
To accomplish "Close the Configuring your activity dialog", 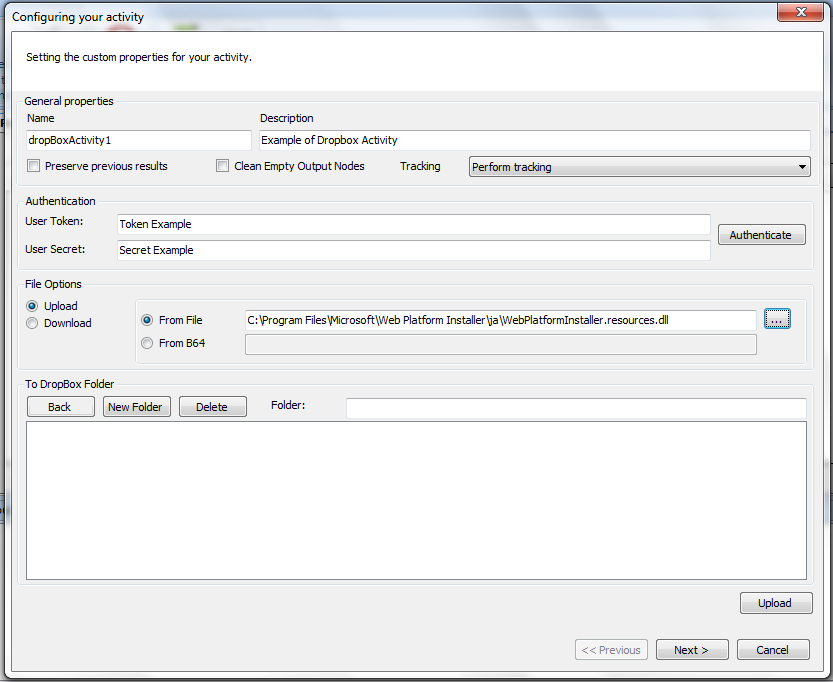I will [x=800, y=12].
